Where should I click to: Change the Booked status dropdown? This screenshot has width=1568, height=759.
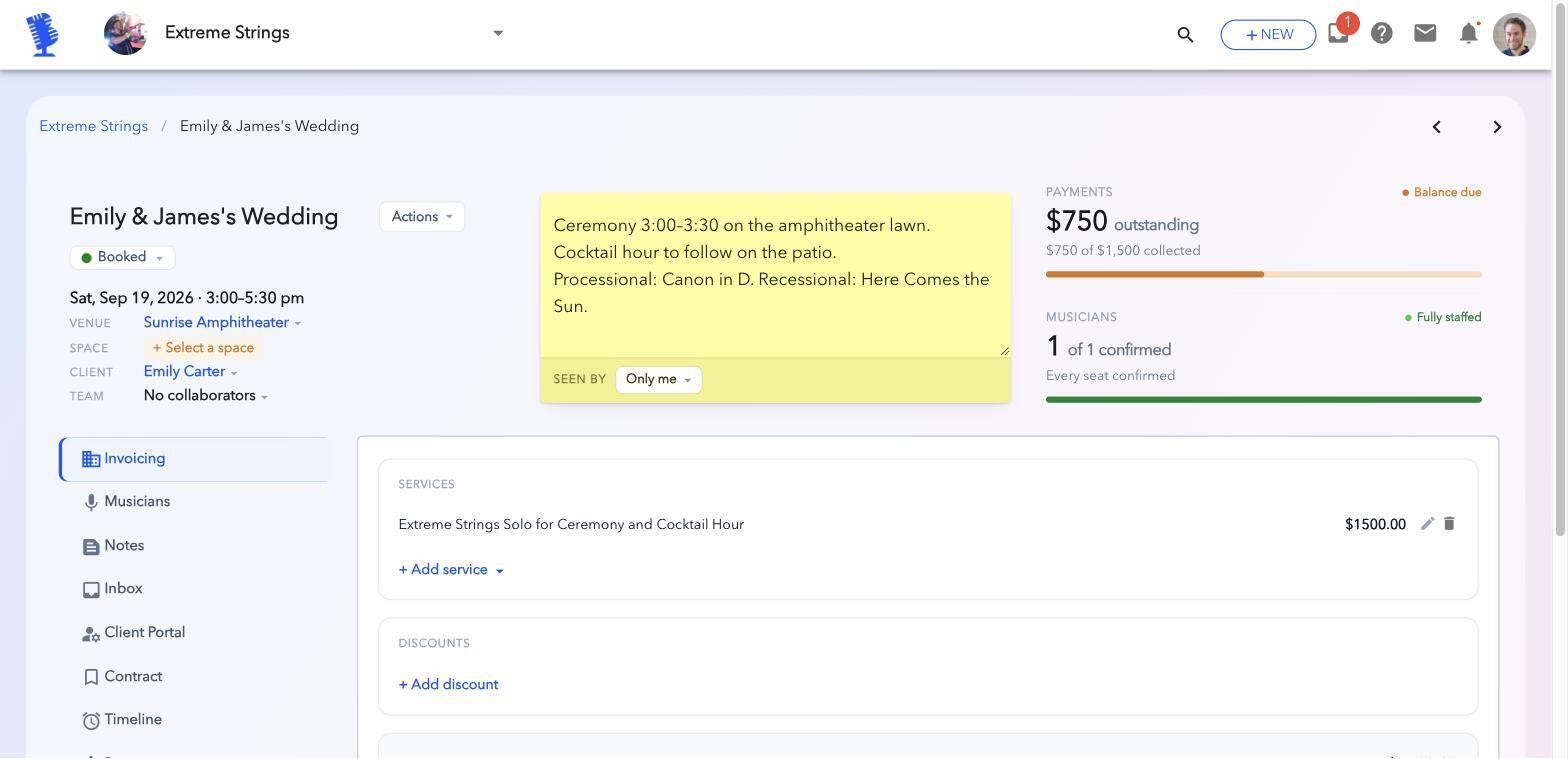[122, 258]
